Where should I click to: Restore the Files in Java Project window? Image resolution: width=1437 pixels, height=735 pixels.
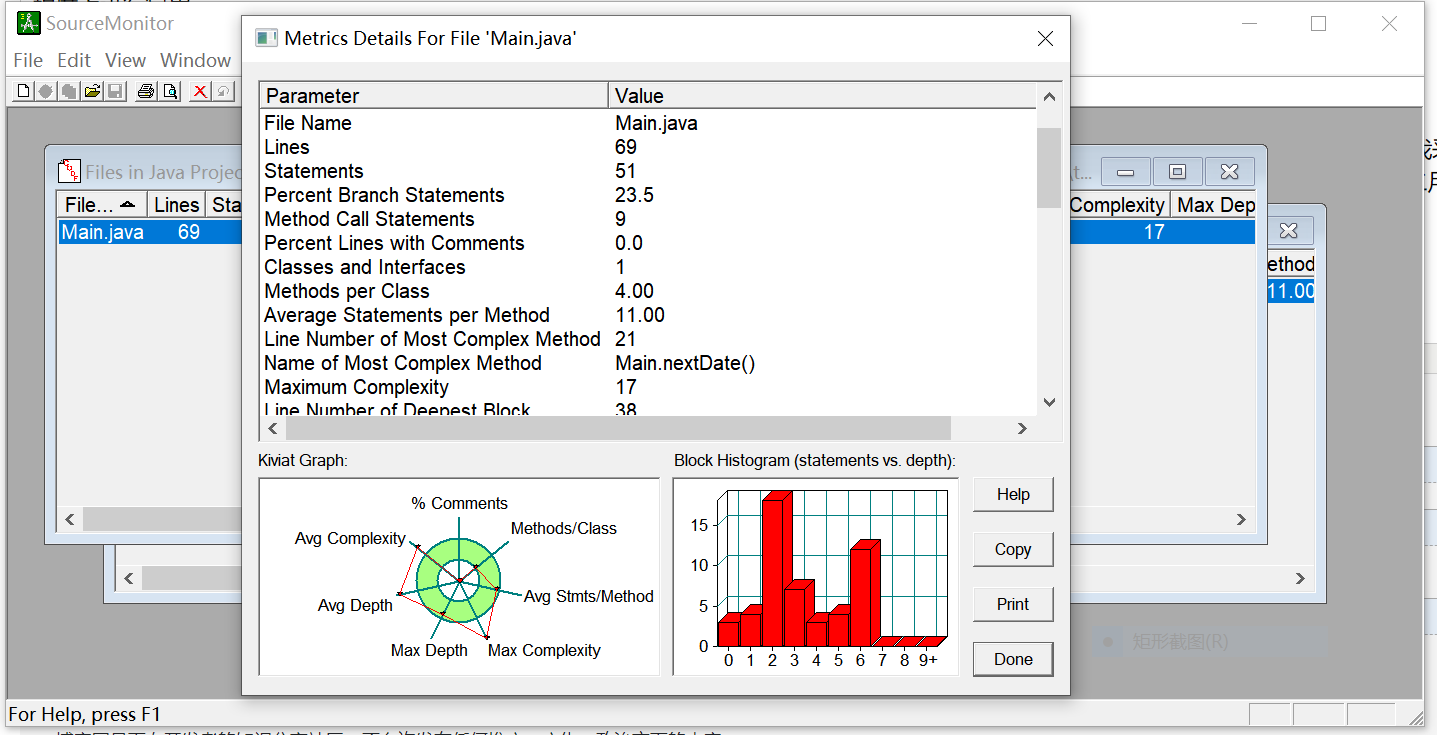click(x=1178, y=172)
